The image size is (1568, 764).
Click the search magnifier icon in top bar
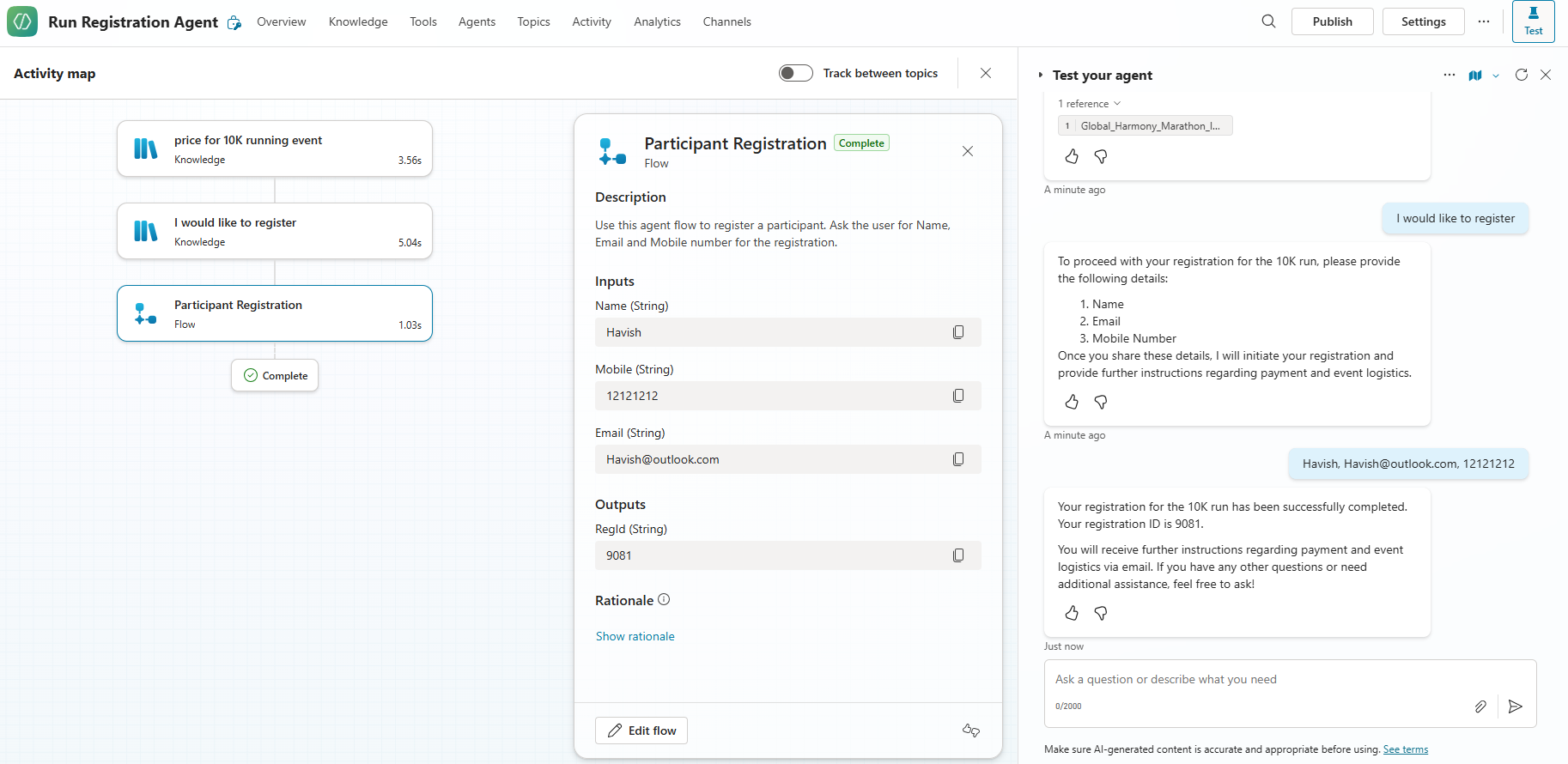click(x=1268, y=21)
